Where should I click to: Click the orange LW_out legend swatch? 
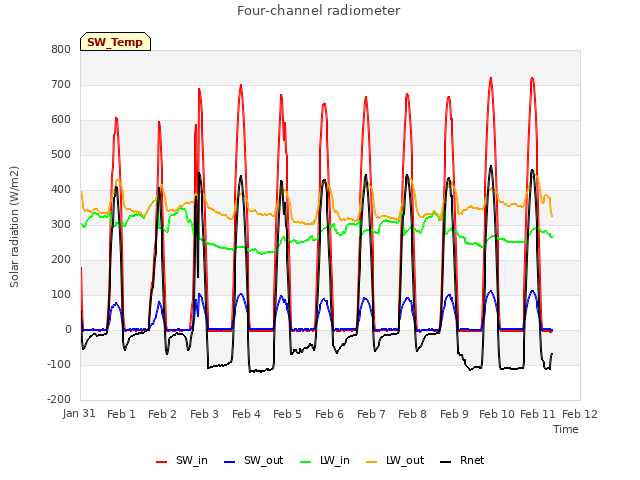coord(371,462)
